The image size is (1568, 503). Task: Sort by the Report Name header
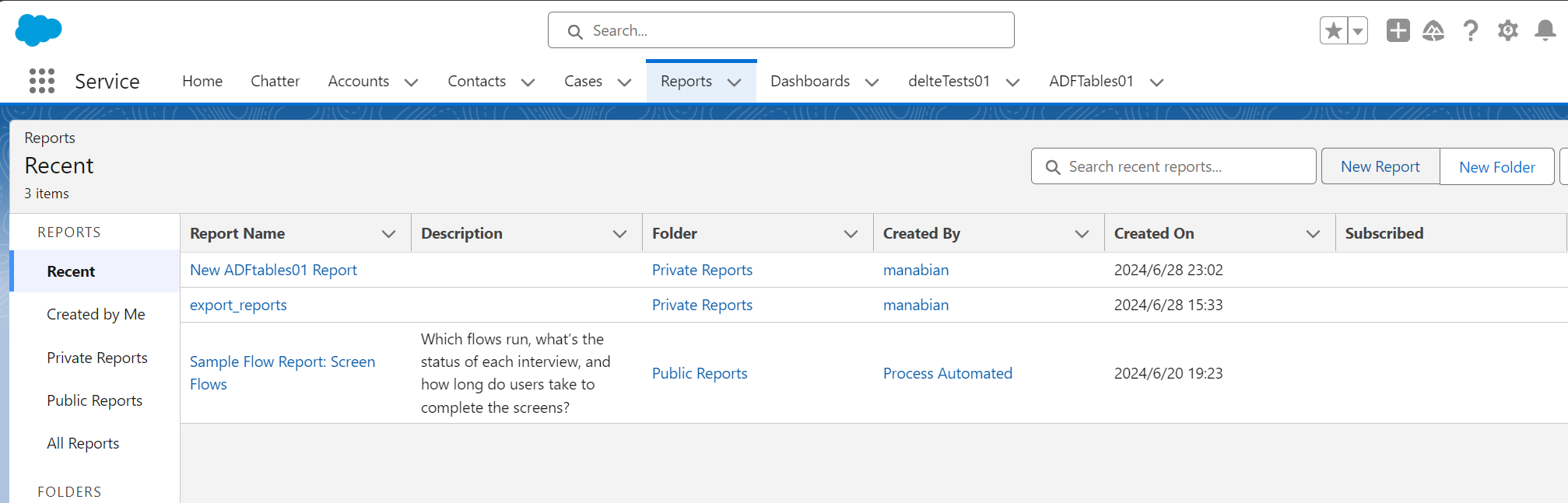point(237,233)
